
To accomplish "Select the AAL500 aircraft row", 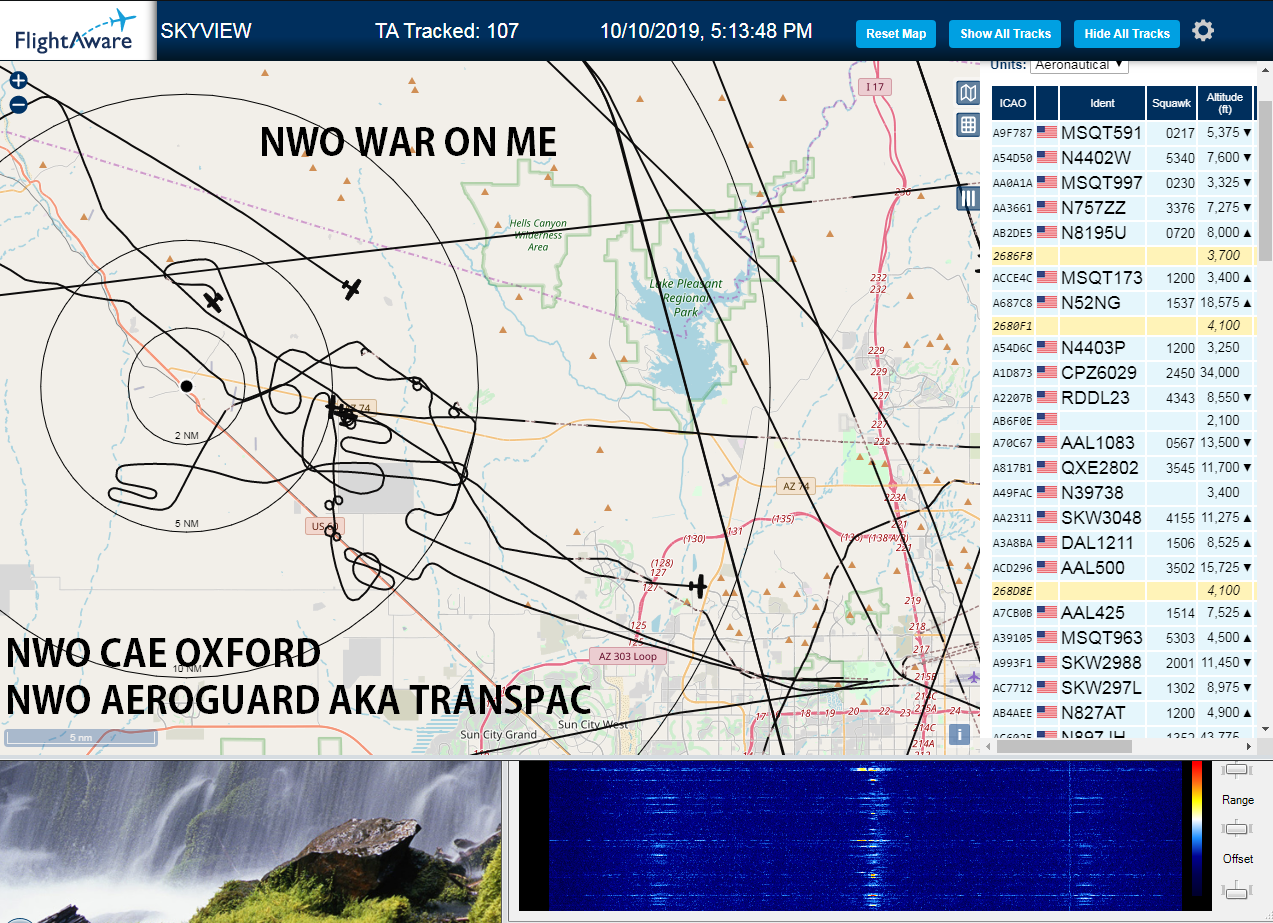I will [x=1122, y=567].
